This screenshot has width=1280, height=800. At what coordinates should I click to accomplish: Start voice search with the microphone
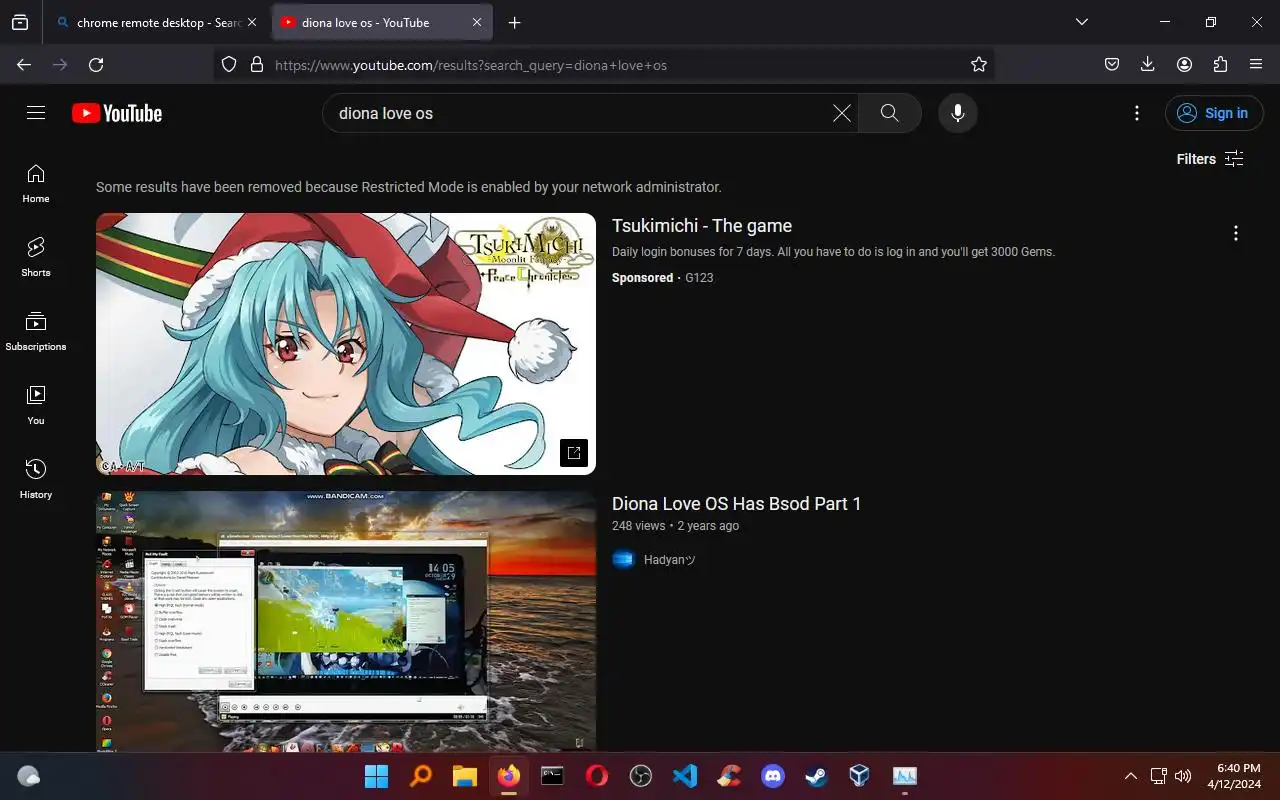click(x=958, y=113)
